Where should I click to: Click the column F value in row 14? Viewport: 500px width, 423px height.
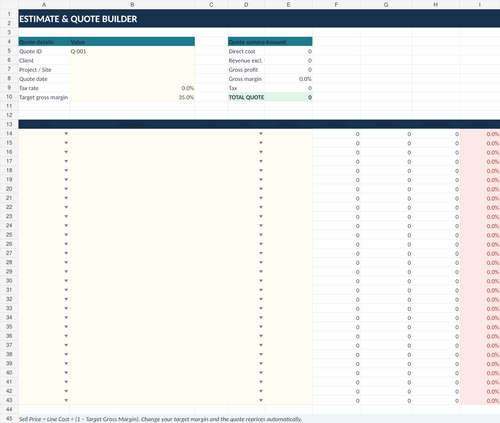tap(336, 134)
